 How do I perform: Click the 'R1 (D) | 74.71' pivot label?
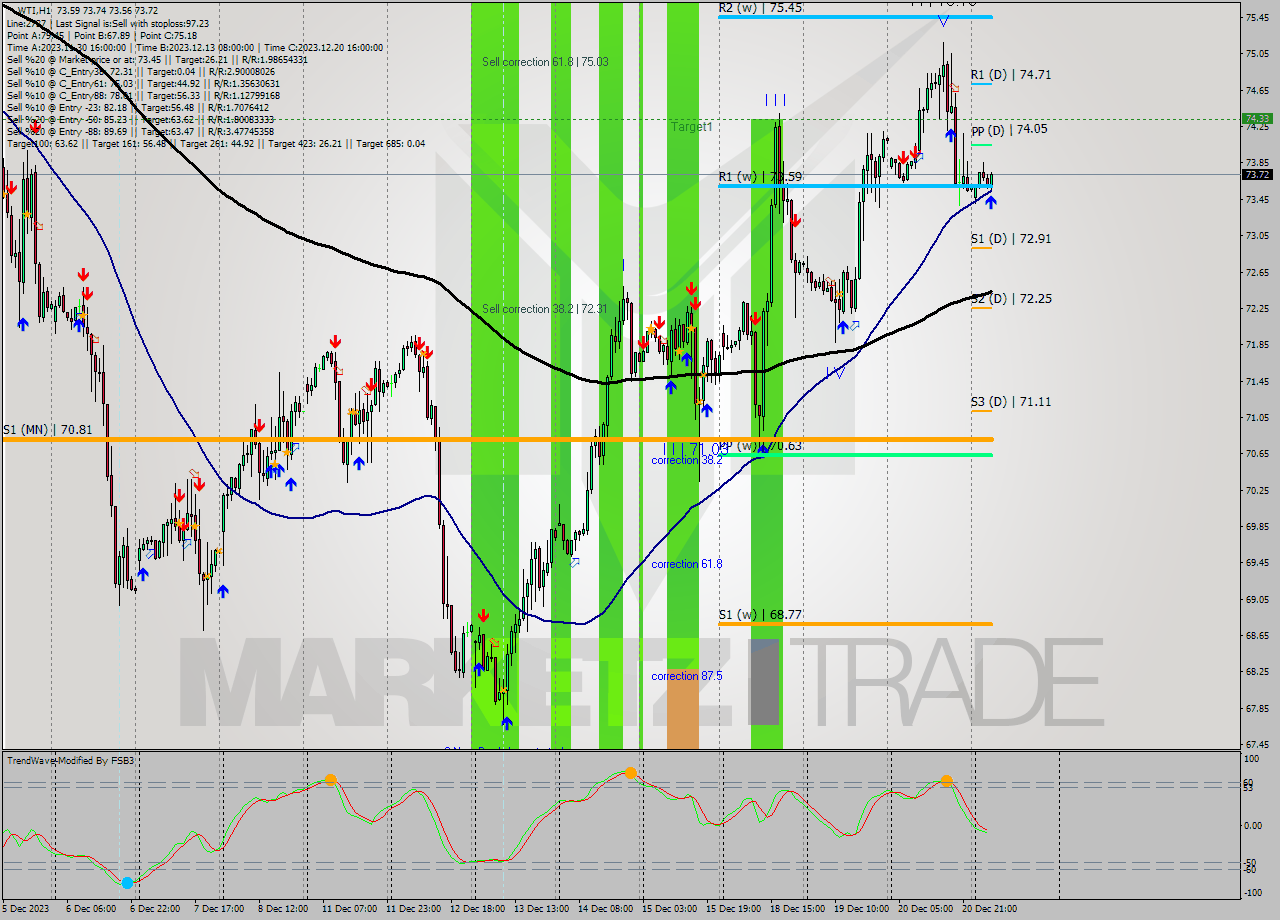(1010, 74)
